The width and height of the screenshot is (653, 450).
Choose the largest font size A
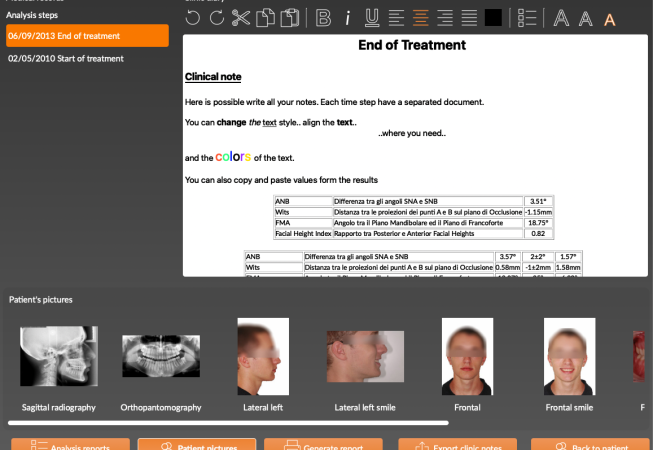(561, 18)
